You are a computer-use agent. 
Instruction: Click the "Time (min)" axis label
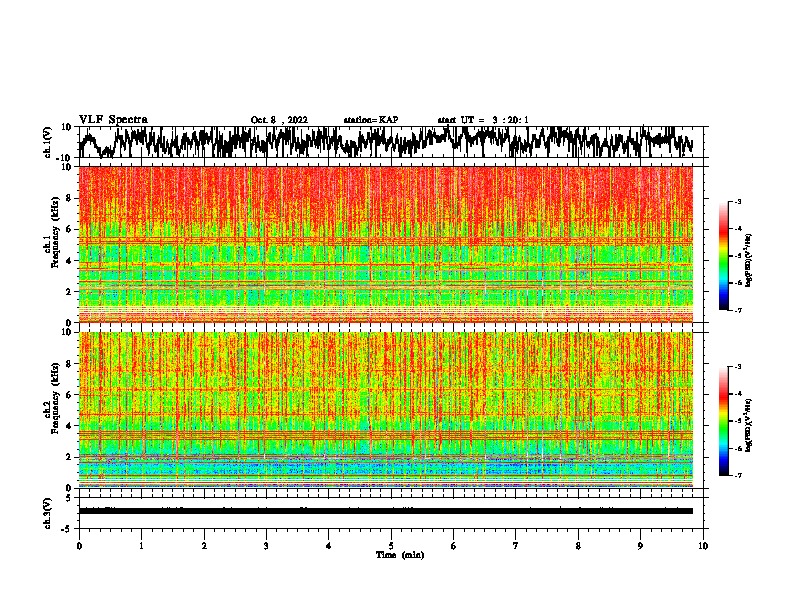tap(400, 555)
